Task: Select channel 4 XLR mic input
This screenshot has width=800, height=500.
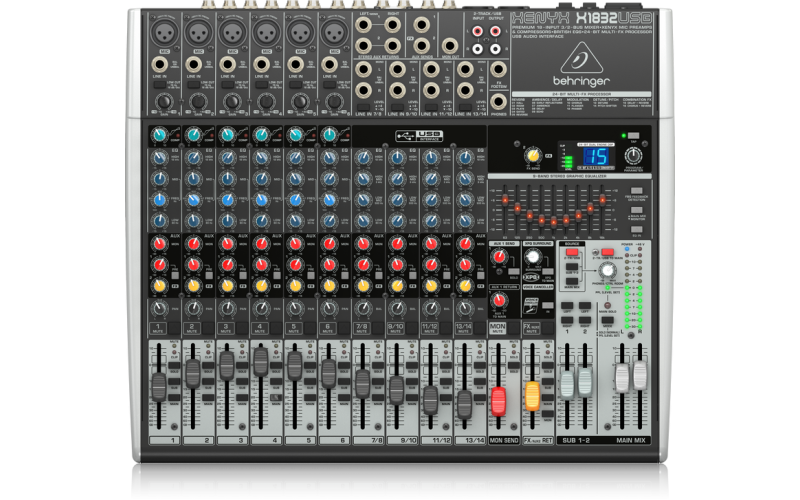Action: coord(266,33)
